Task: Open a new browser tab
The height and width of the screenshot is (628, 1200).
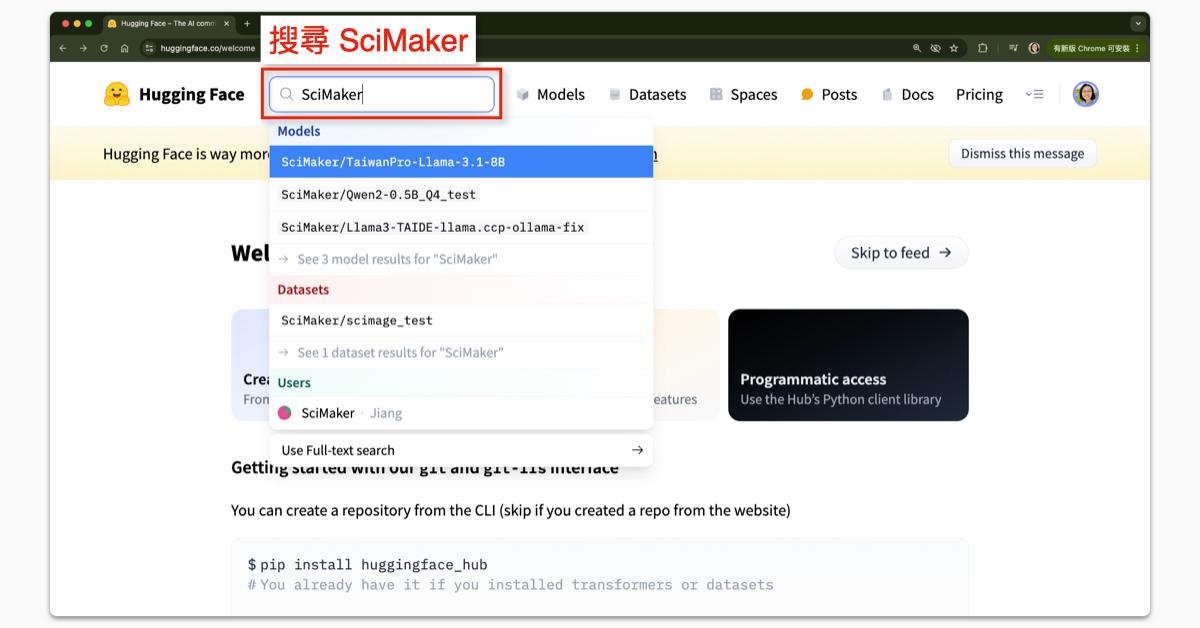Action: (247, 23)
